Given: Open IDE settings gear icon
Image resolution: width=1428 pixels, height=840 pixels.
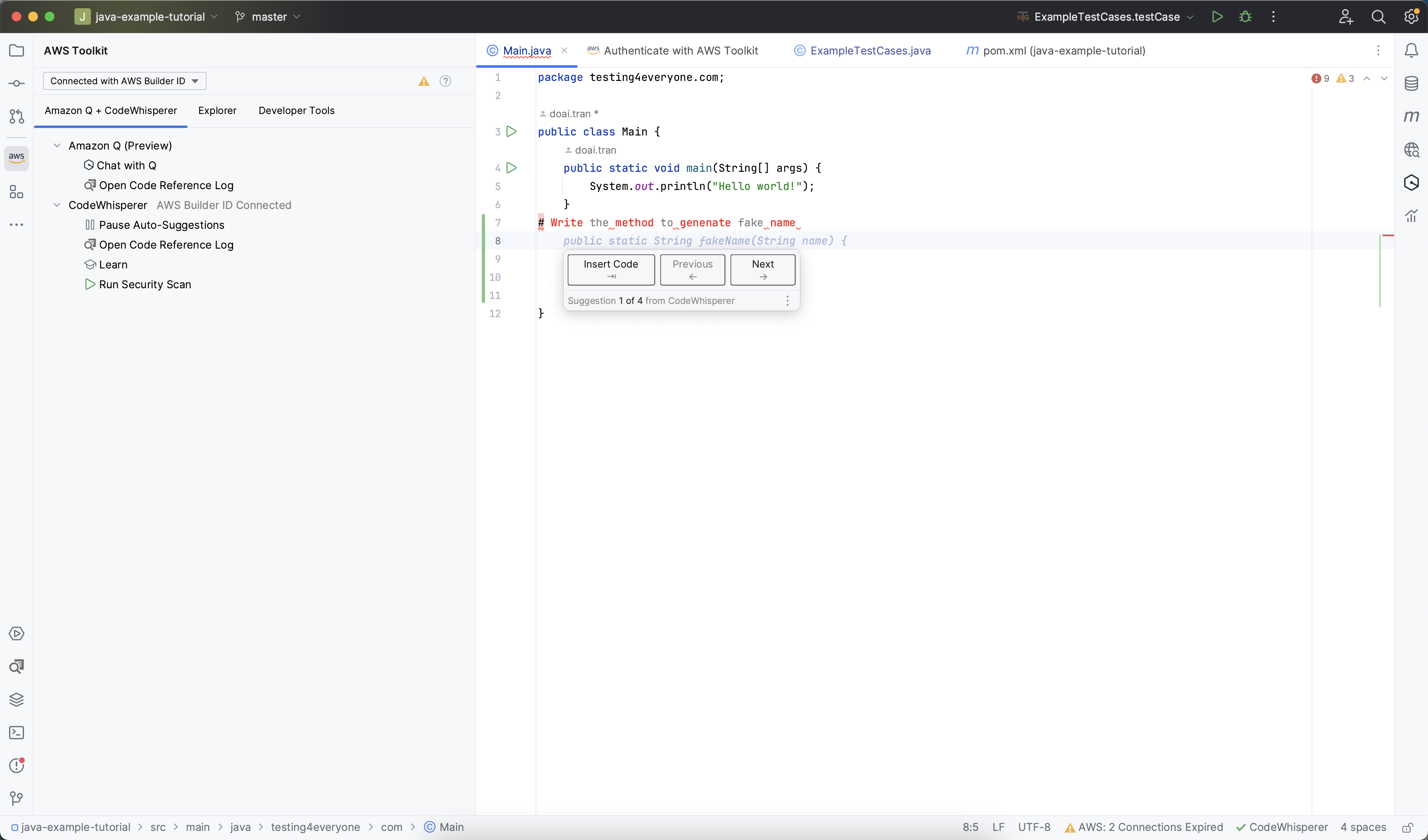Looking at the screenshot, I should pyautogui.click(x=1411, y=17).
